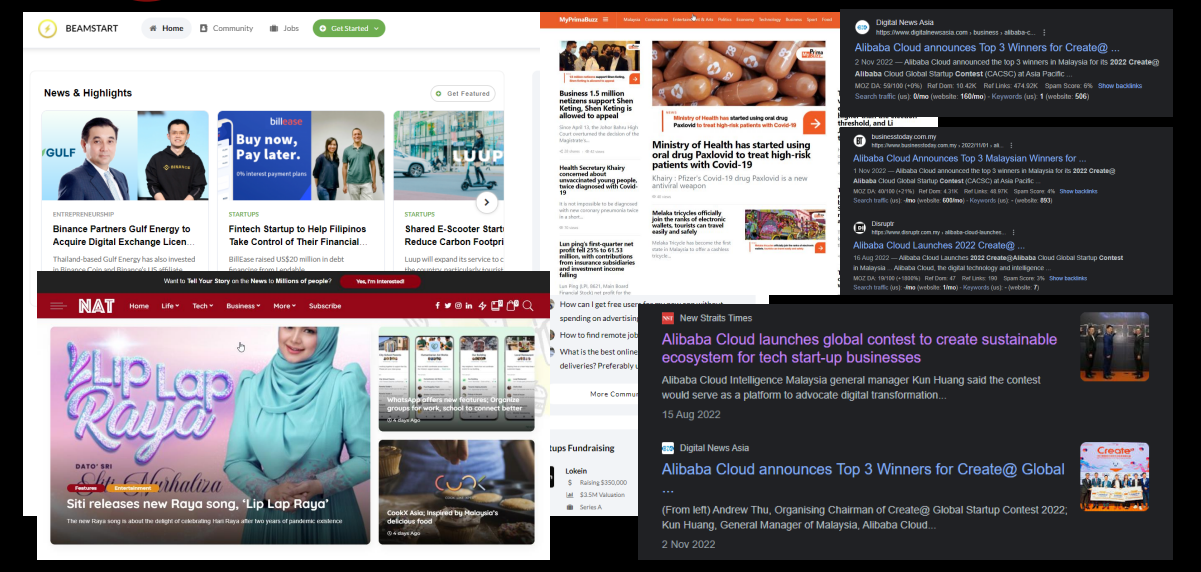
Task: Select the orange Entertainment tag
Action: click(x=132, y=488)
